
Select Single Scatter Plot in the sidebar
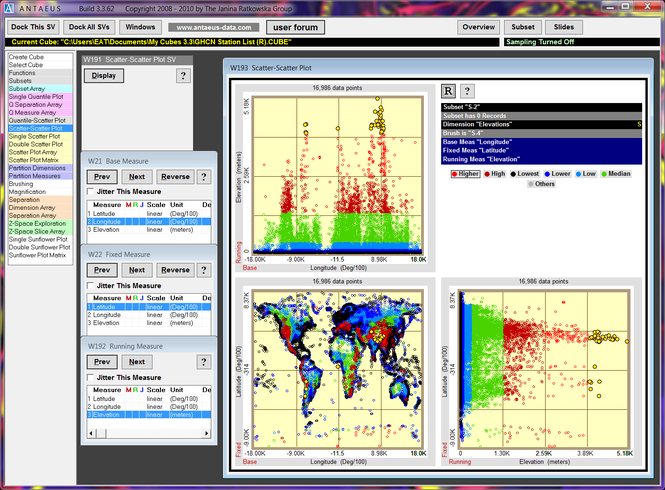tap(38, 136)
